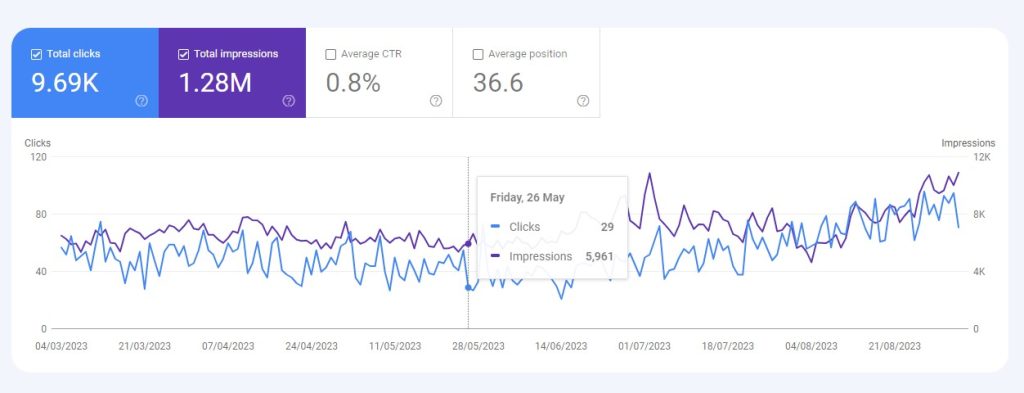
Task: Click the blue clicks data point on 26 May
Action: (x=468, y=287)
